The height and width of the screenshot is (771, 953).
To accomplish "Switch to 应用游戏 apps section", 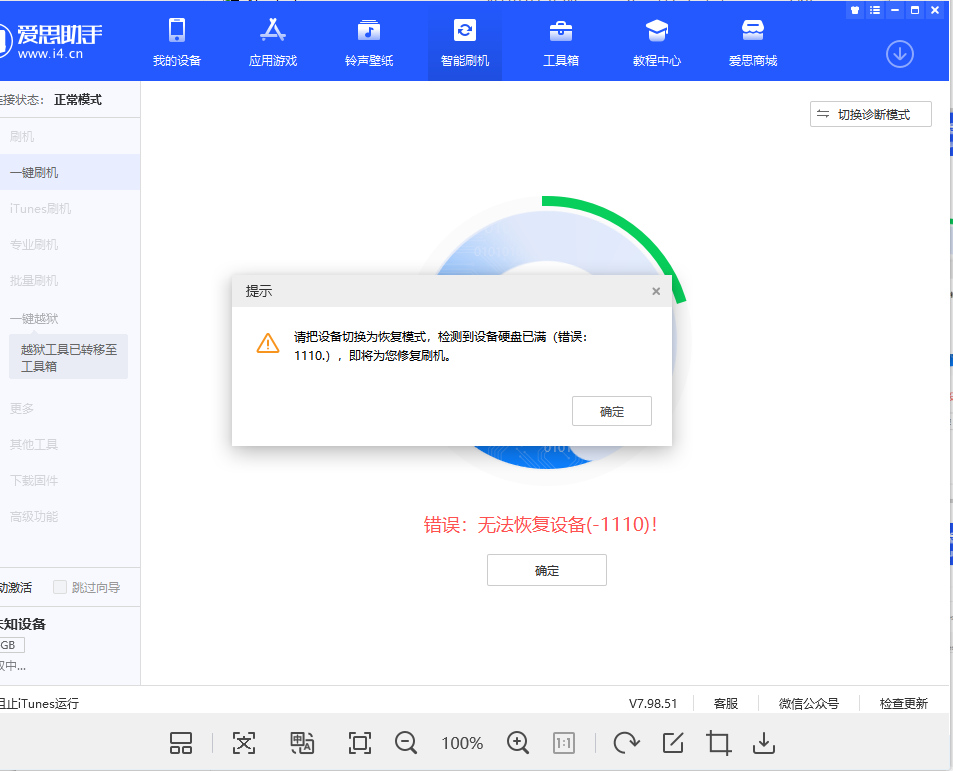I will (273, 42).
